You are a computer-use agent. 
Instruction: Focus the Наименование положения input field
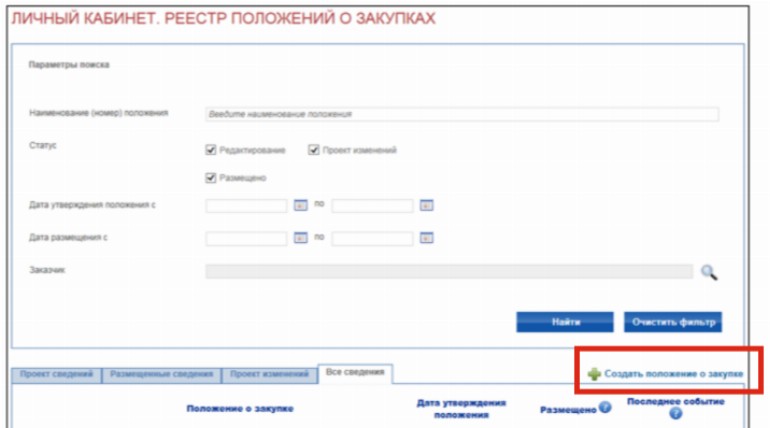pos(461,114)
